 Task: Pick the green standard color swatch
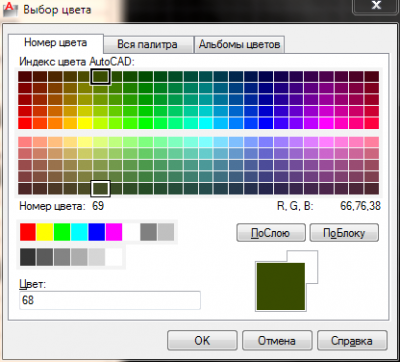[62, 232]
